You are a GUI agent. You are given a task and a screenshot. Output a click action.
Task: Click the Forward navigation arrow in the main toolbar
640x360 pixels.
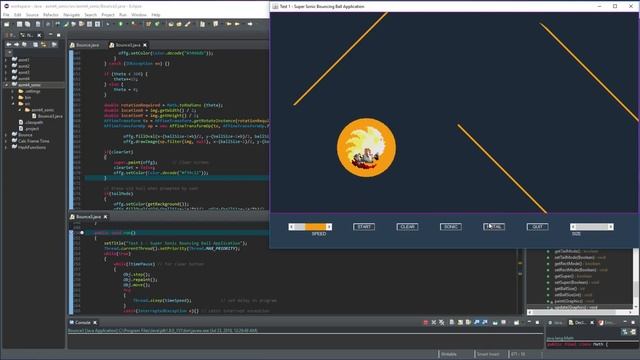250,24
